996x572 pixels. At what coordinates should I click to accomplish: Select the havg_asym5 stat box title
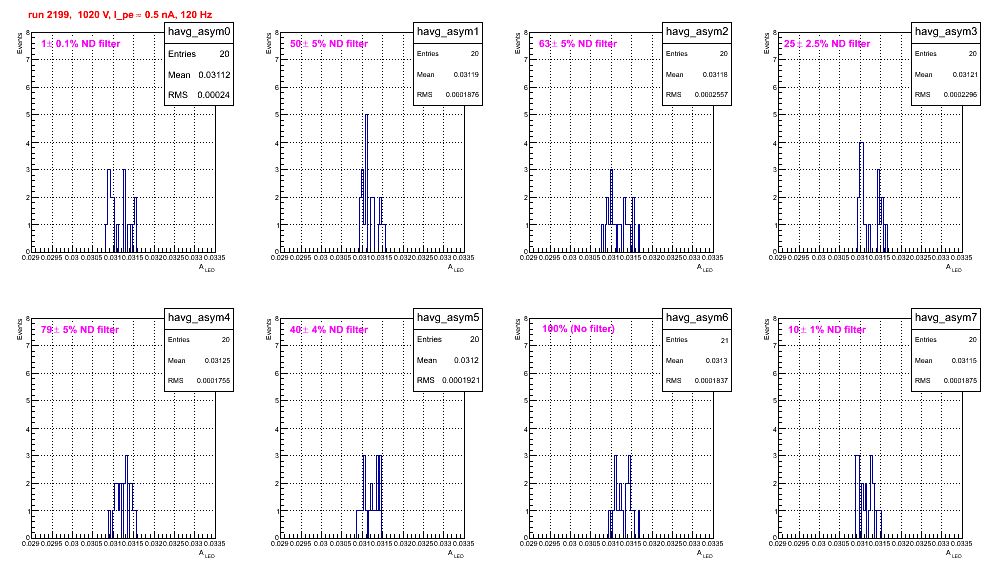(448, 318)
